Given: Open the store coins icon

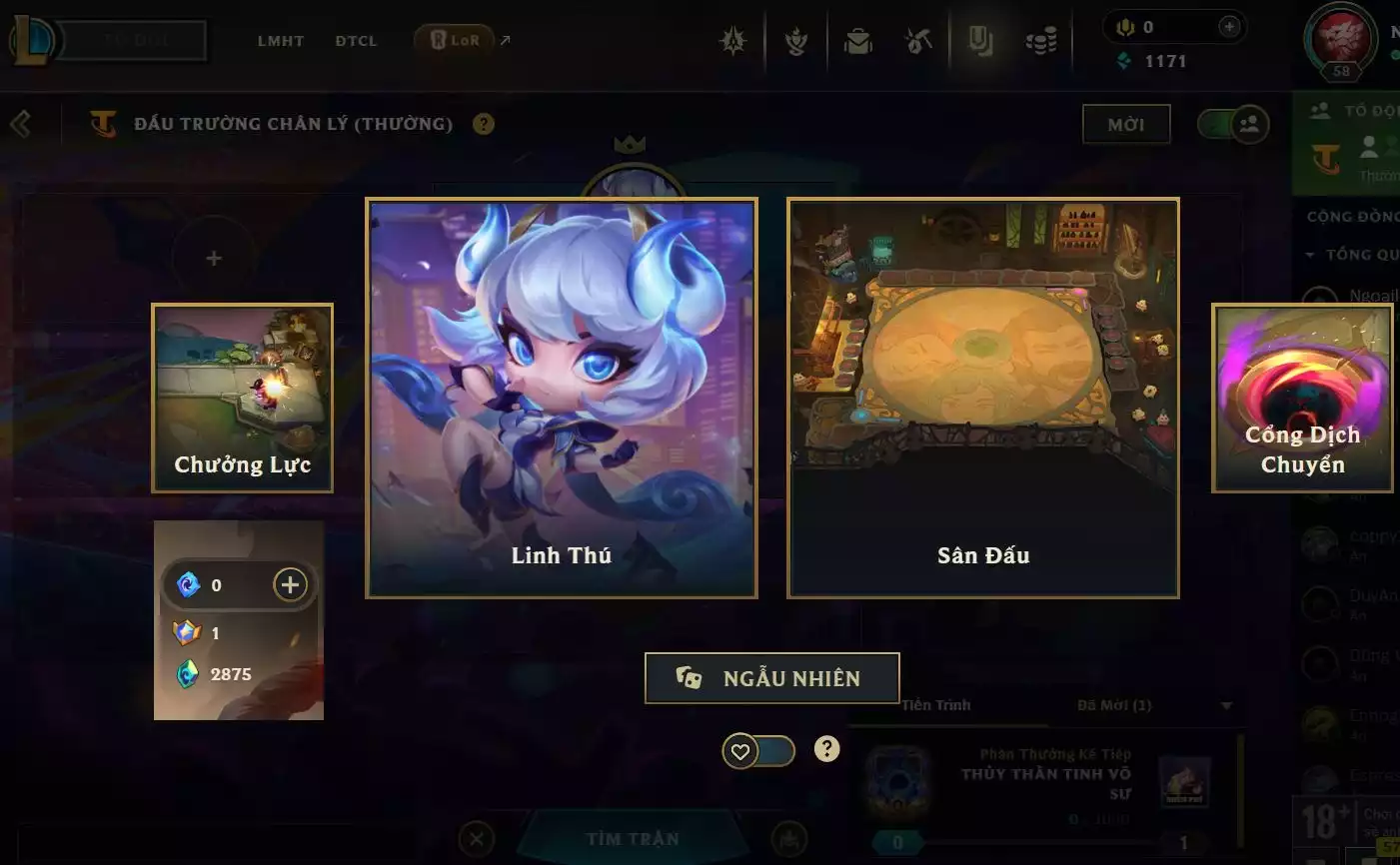Looking at the screenshot, I should (1041, 41).
